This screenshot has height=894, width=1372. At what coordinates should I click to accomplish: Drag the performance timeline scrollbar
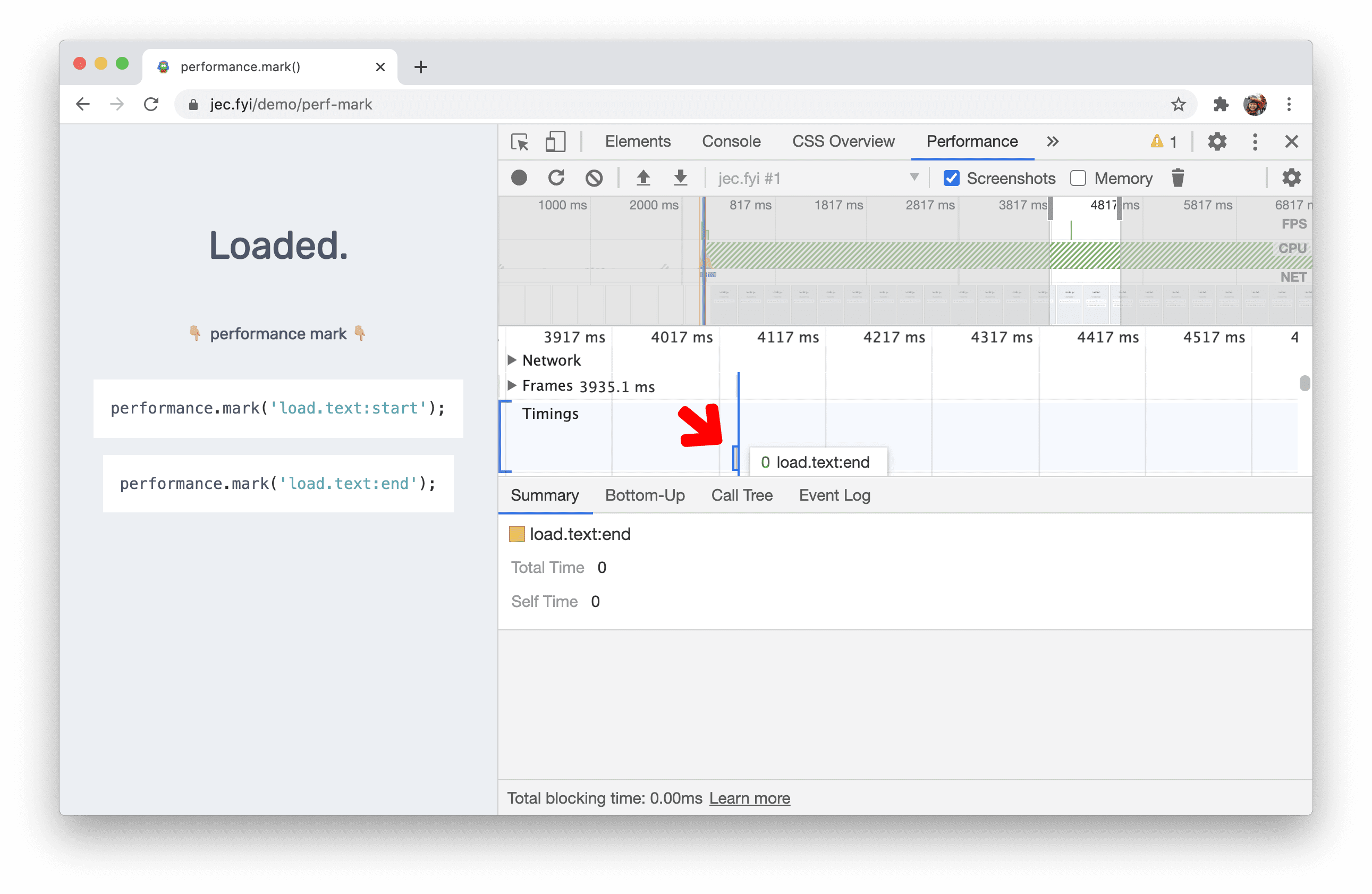[1305, 382]
